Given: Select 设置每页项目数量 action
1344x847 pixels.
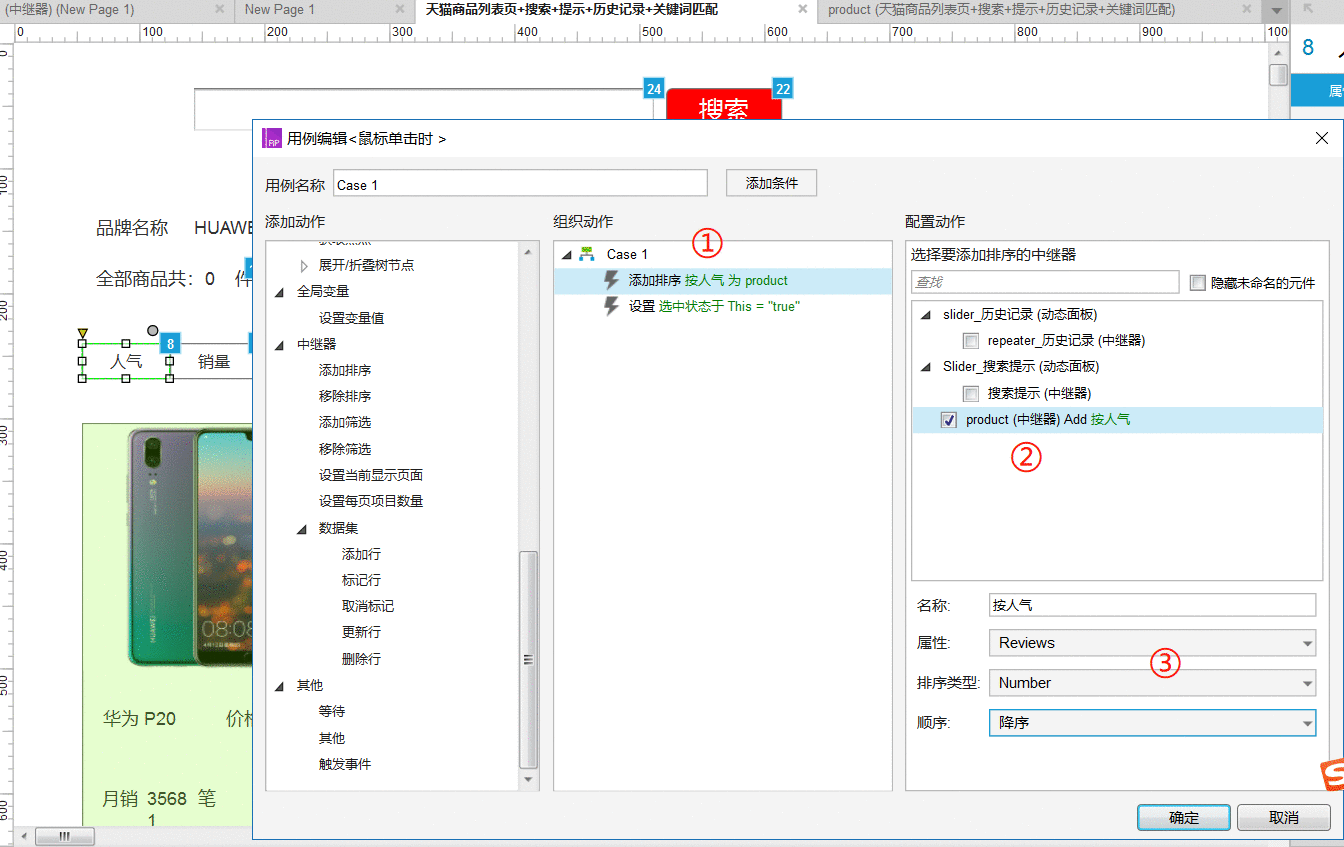Looking at the screenshot, I should (371, 501).
